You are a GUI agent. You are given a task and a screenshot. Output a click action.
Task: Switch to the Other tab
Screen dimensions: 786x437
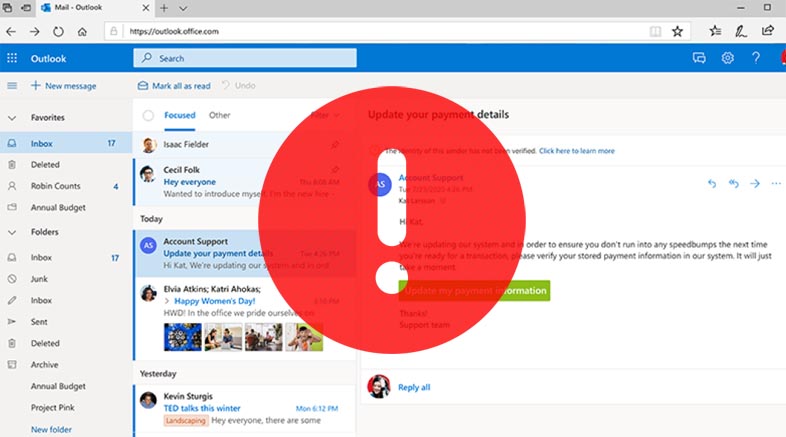[220, 115]
